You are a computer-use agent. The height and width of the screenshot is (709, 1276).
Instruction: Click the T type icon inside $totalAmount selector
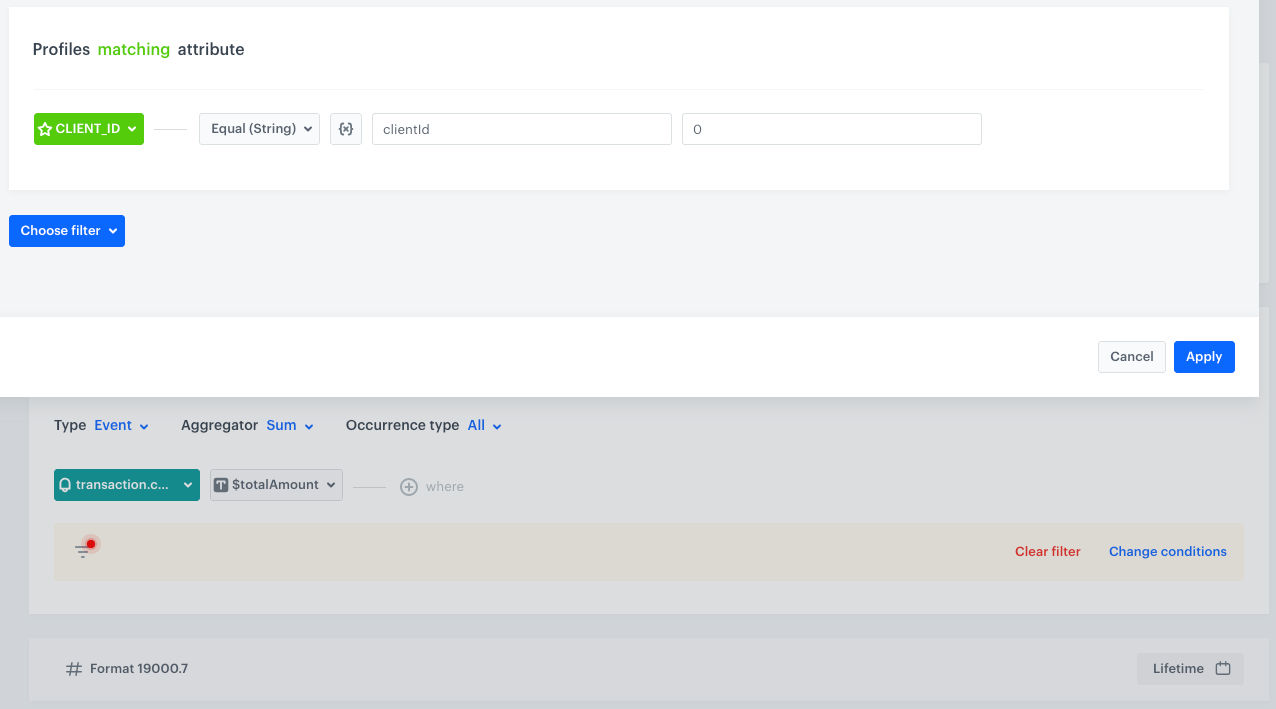click(x=221, y=485)
